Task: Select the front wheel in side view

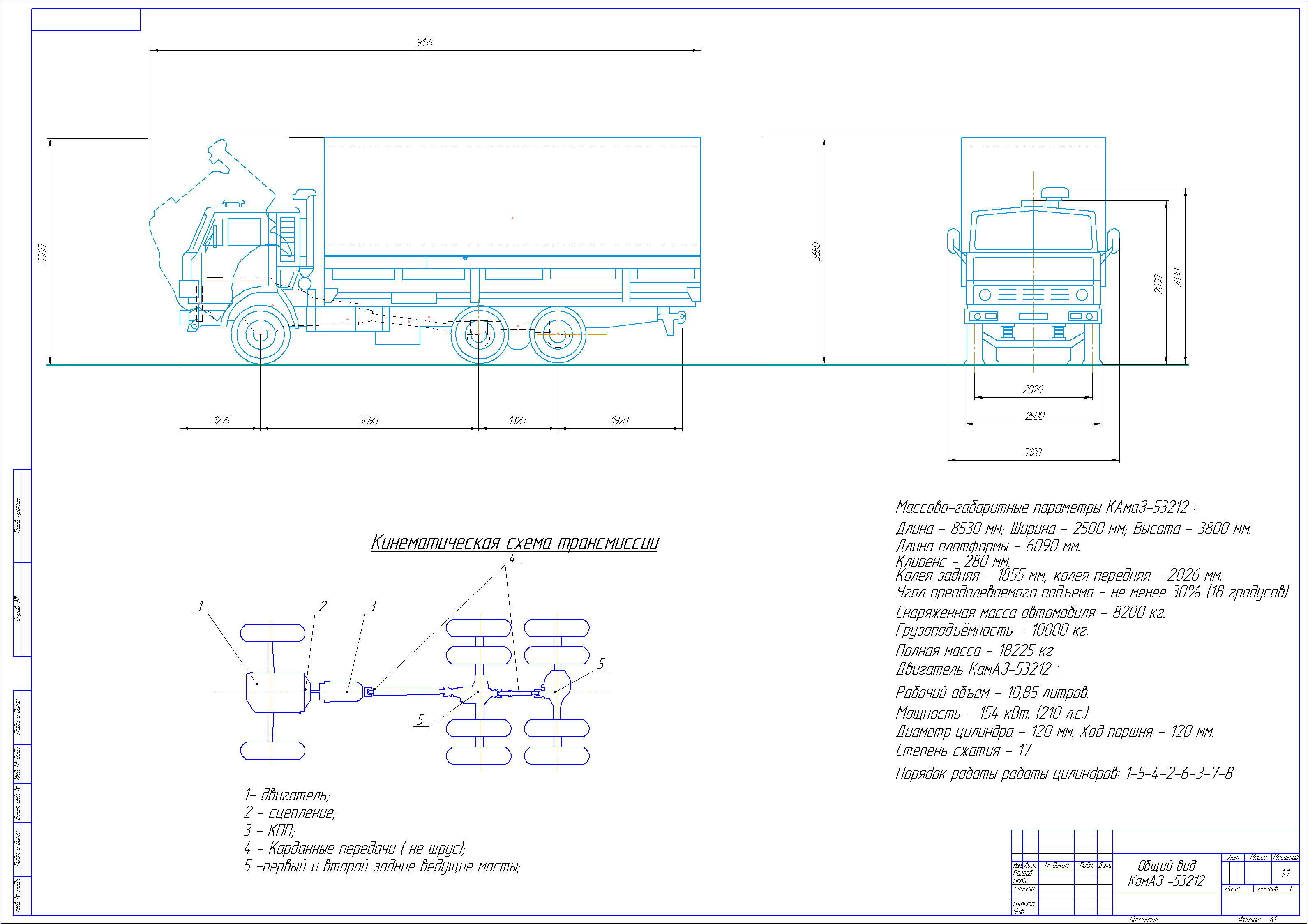Action: tap(261, 334)
